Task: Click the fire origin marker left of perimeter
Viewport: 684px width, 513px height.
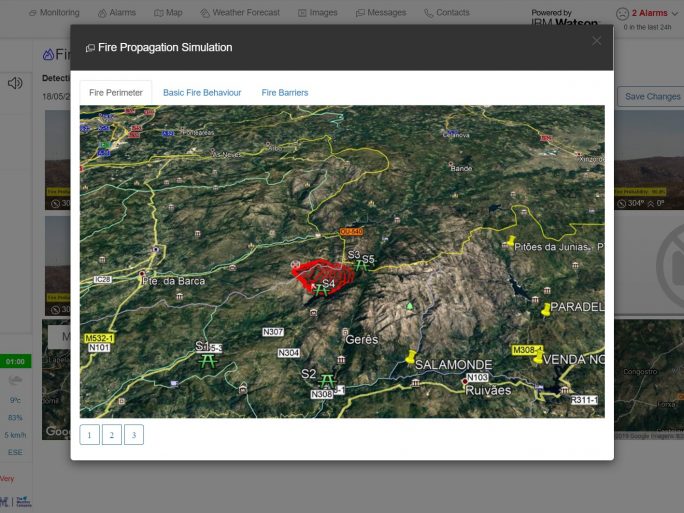Action: tap(295, 264)
